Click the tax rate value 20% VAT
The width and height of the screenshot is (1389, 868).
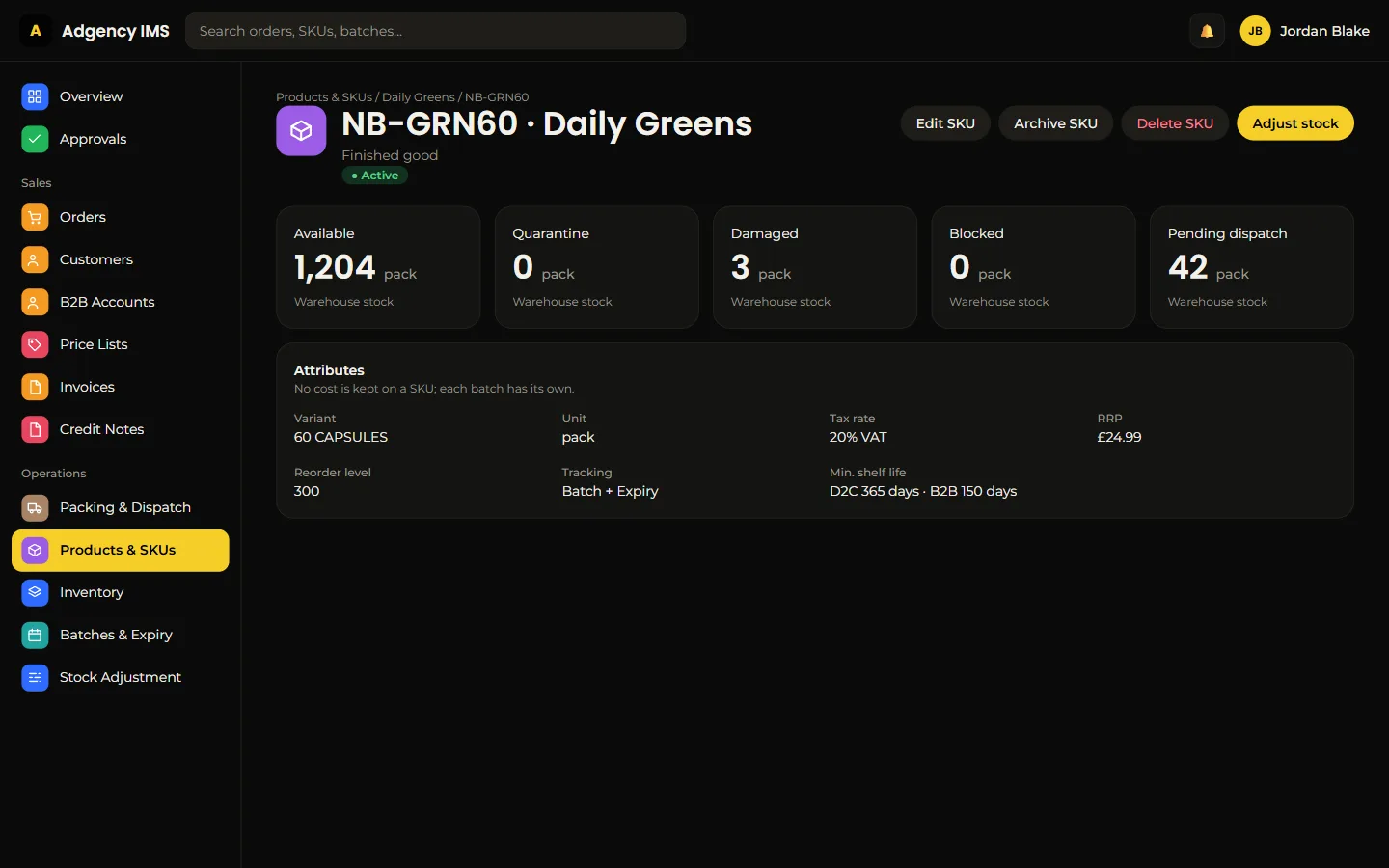tap(858, 437)
